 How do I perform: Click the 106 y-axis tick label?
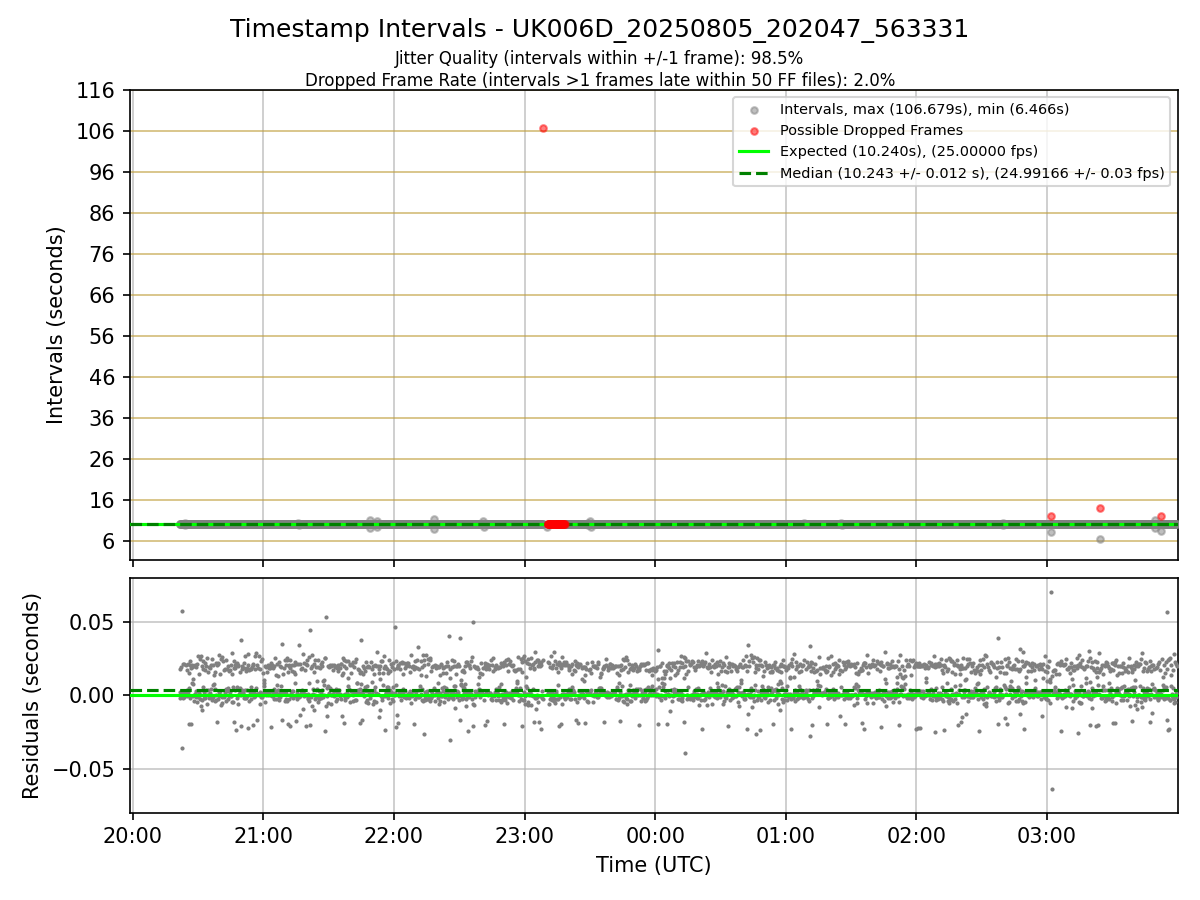(97, 132)
